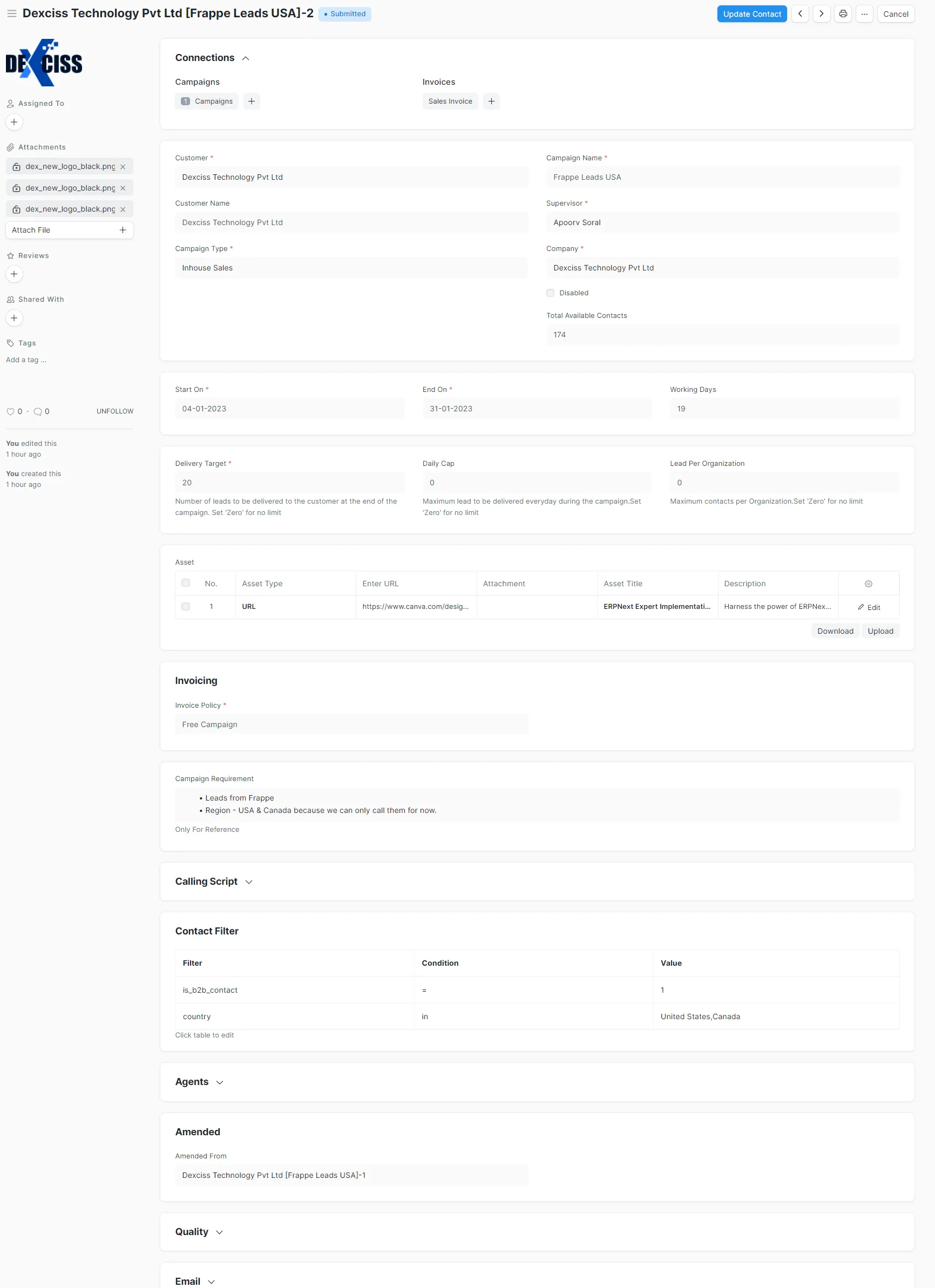Edit asset row 1 pencil
The height and width of the screenshot is (1288, 935).
point(869,607)
